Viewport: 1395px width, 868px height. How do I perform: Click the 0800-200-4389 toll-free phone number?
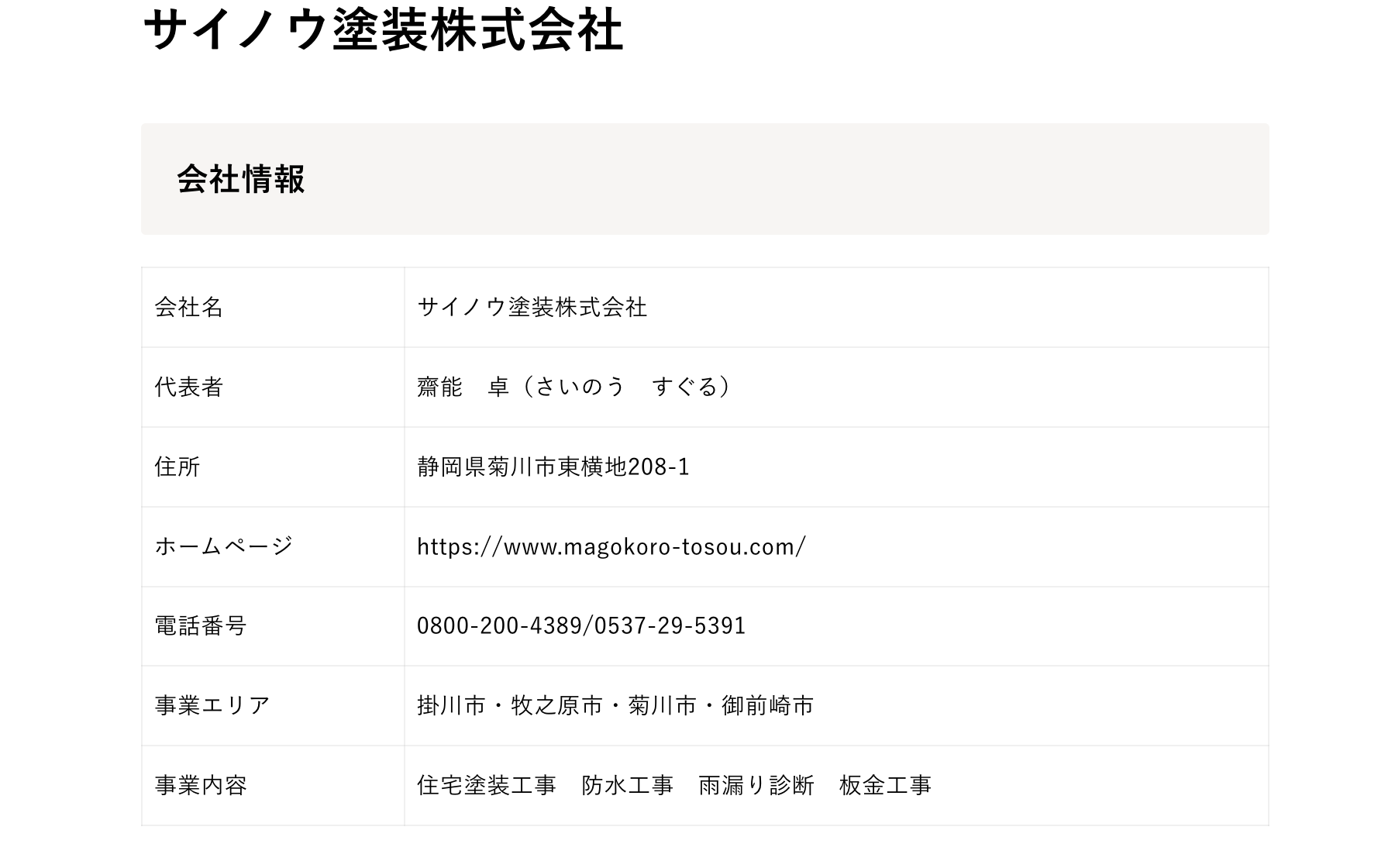pyautogui.click(x=498, y=625)
